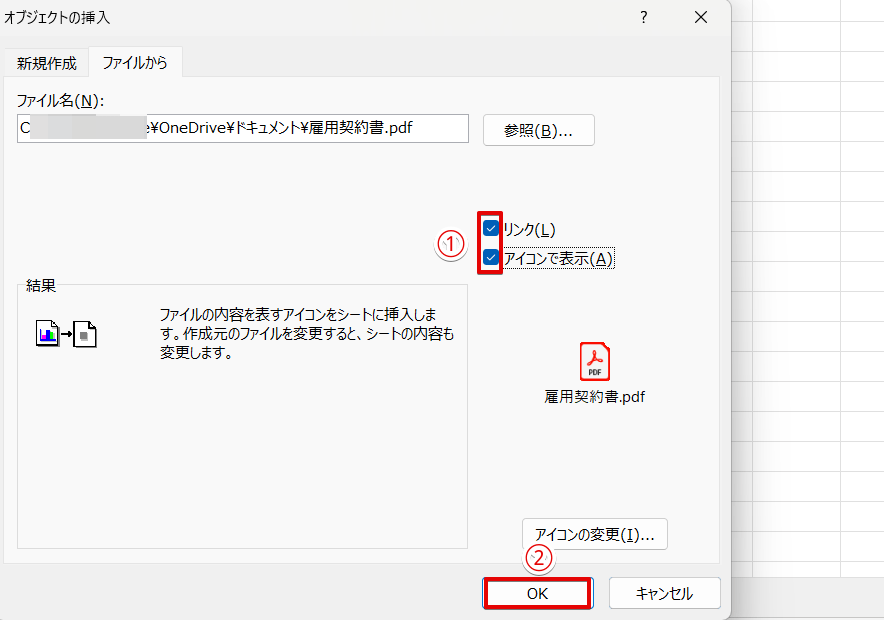Click an empty worksheet cell behind the dialog
Screen dimensions: 884x620
pyautogui.click(x=800, y=300)
